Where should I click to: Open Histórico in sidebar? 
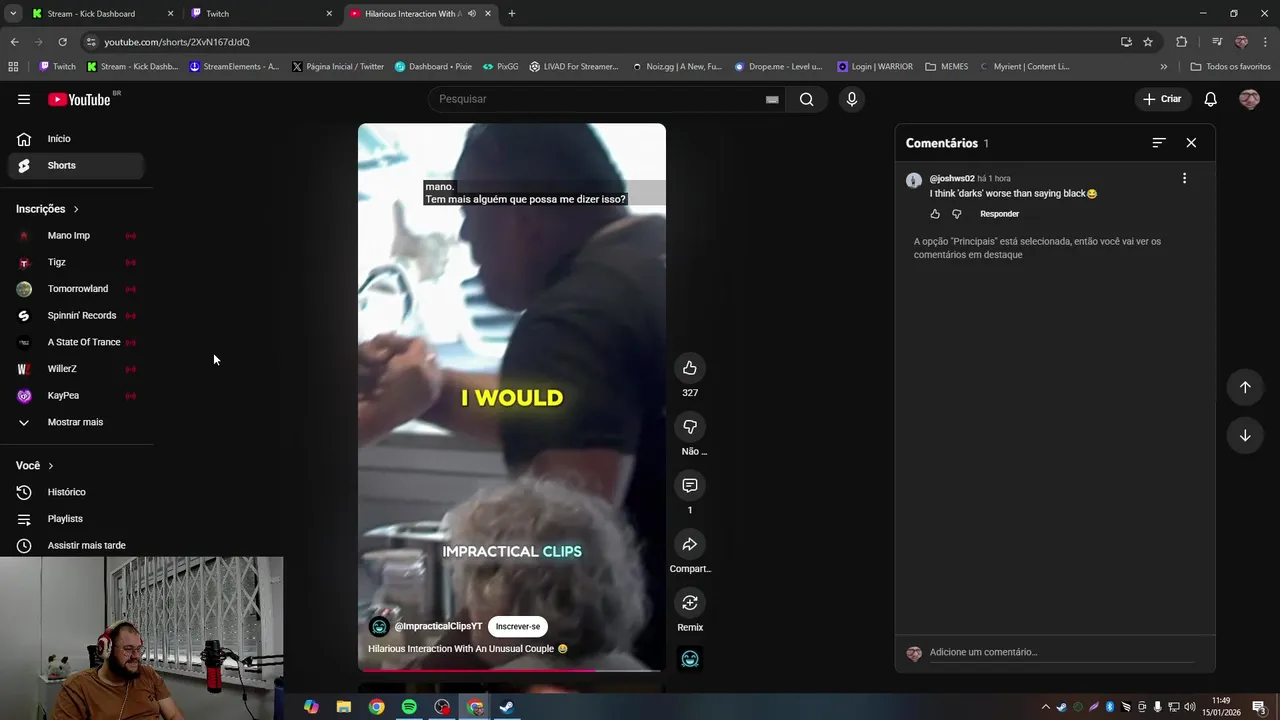coord(76,492)
